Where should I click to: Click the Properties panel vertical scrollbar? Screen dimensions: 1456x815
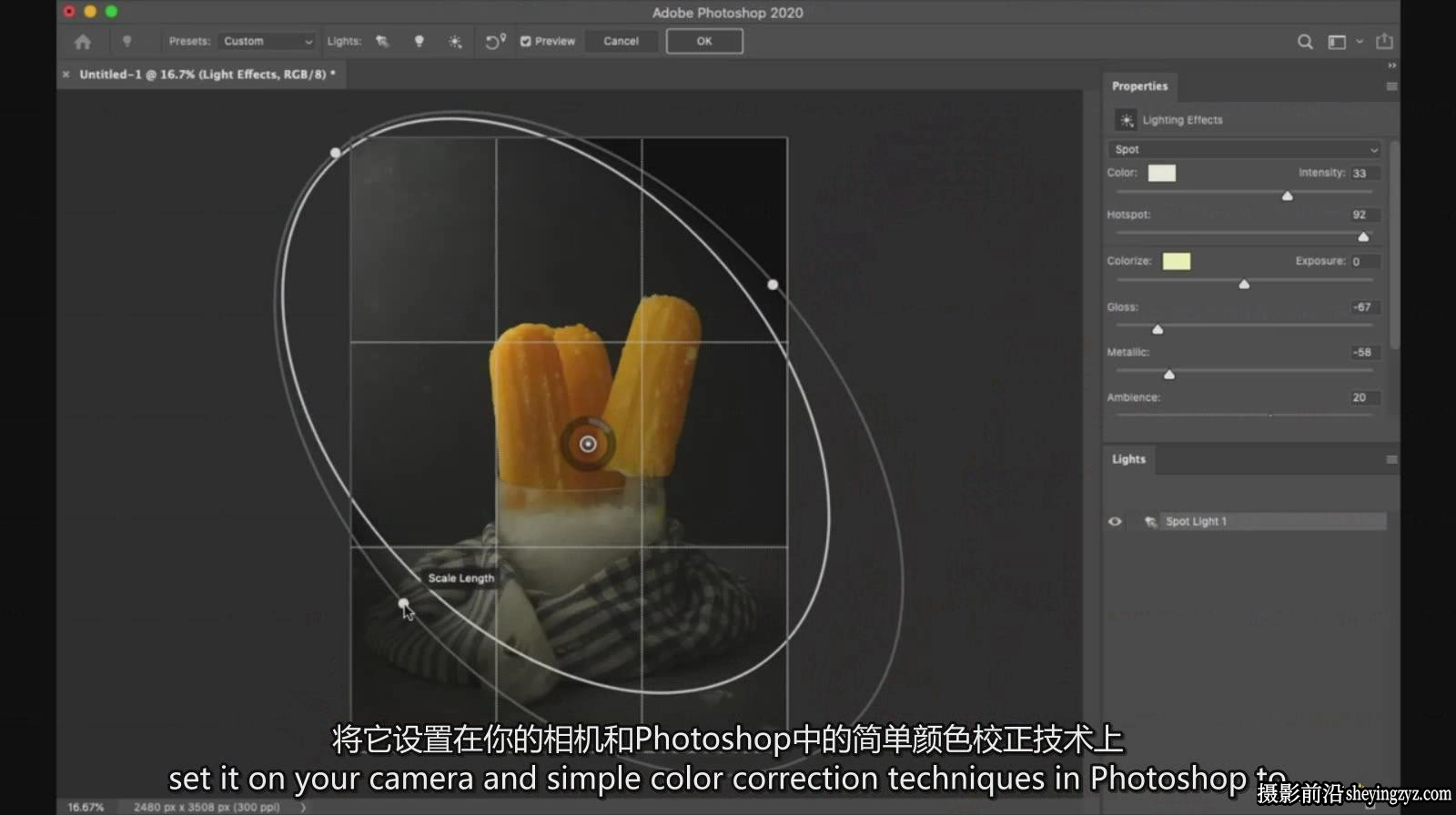pos(1394,244)
